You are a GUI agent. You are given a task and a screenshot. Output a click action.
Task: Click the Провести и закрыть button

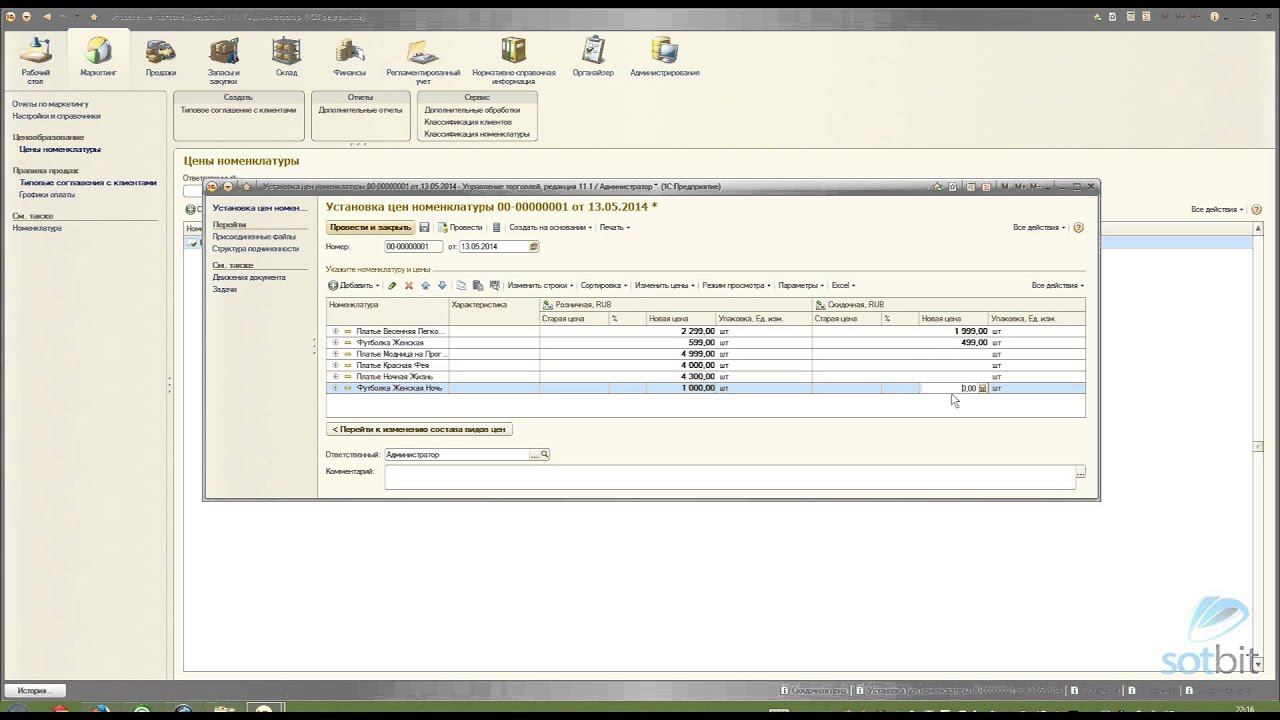pyautogui.click(x=370, y=228)
